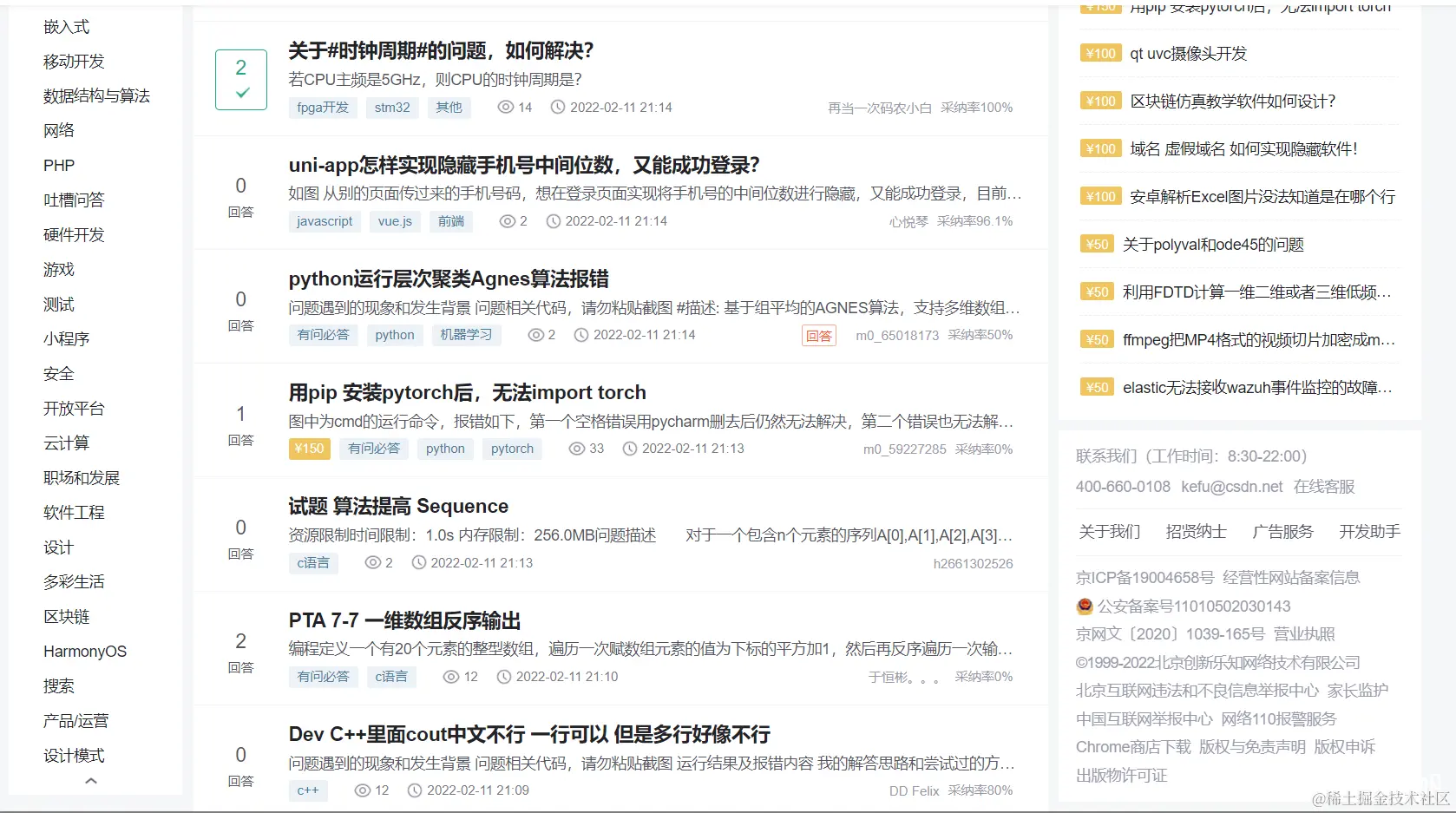Open the question PTA 7-7 一维数组反序输出

pyautogui.click(x=404, y=621)
